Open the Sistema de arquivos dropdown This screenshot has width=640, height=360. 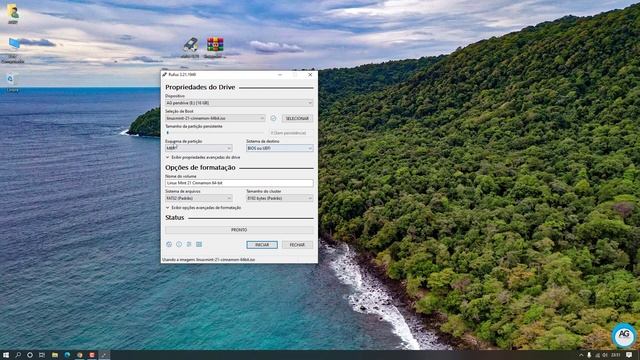pyautogui.click(x=199, y=198)
